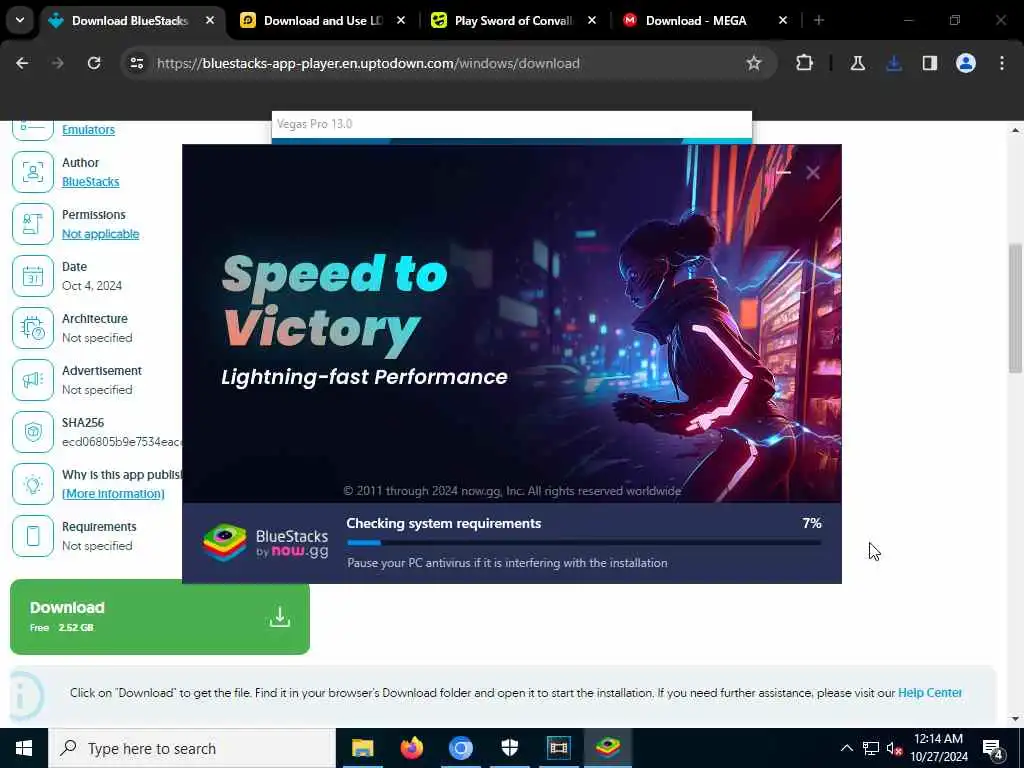This screenshot has height=768, width=1024.
Task: Open a new browser tab
Action: [x=819, y=21]
